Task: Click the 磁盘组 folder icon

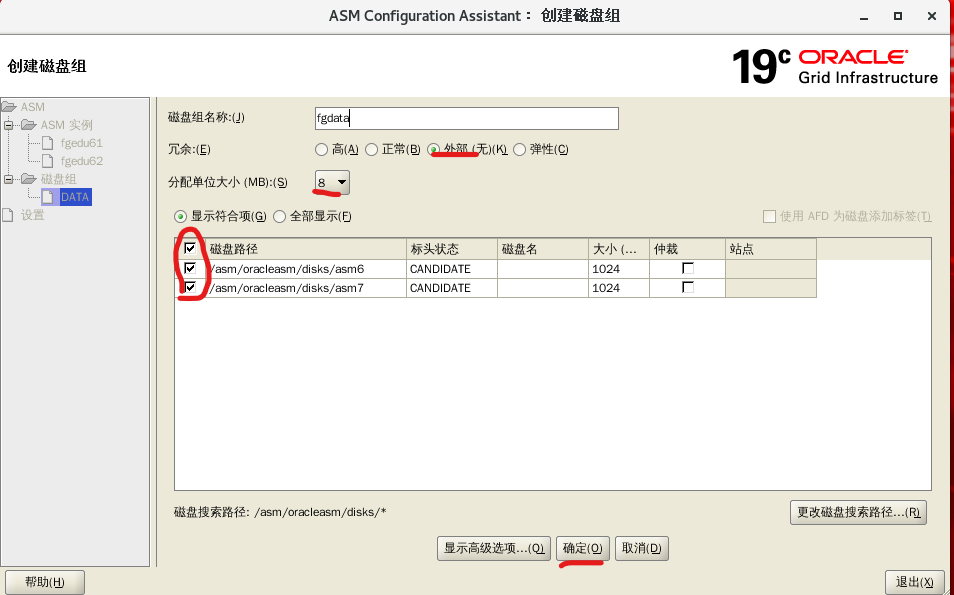Action: 29,179
